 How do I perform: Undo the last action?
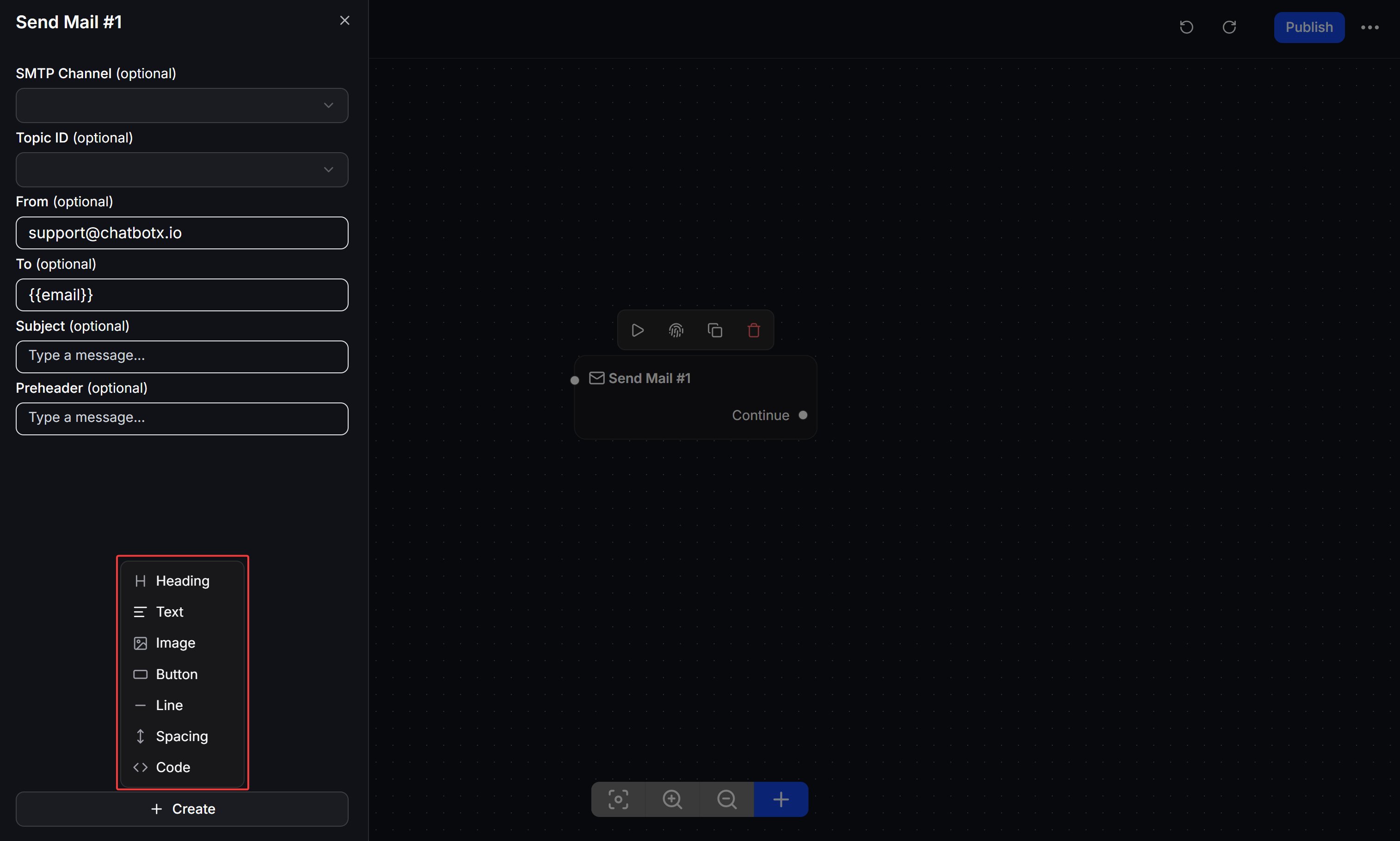(x=1186, y=27)
